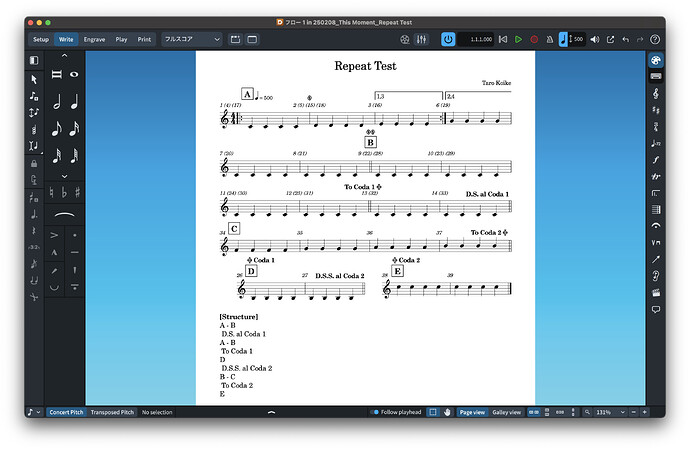The image size is (690, 449).
Task: Zoom in with the plus button
Action: [x=644, y=412]
